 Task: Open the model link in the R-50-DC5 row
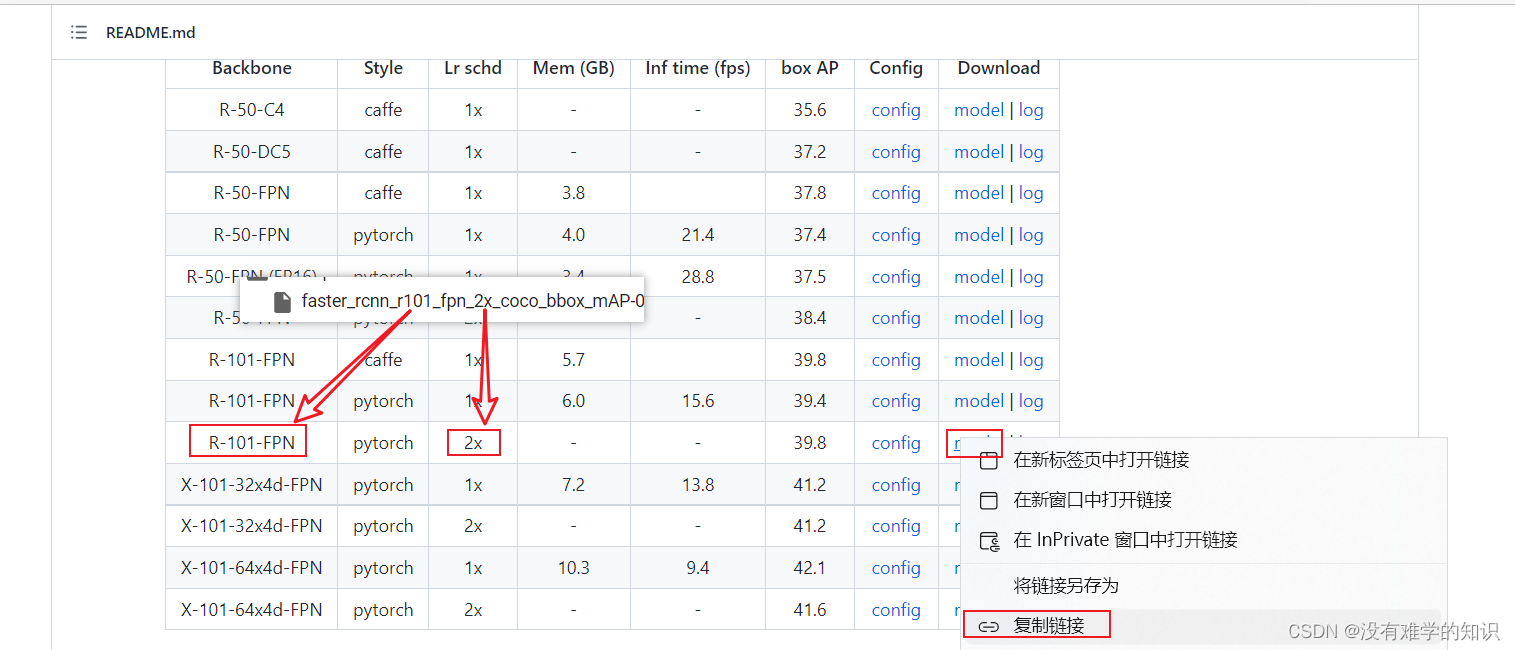(979, 152)
